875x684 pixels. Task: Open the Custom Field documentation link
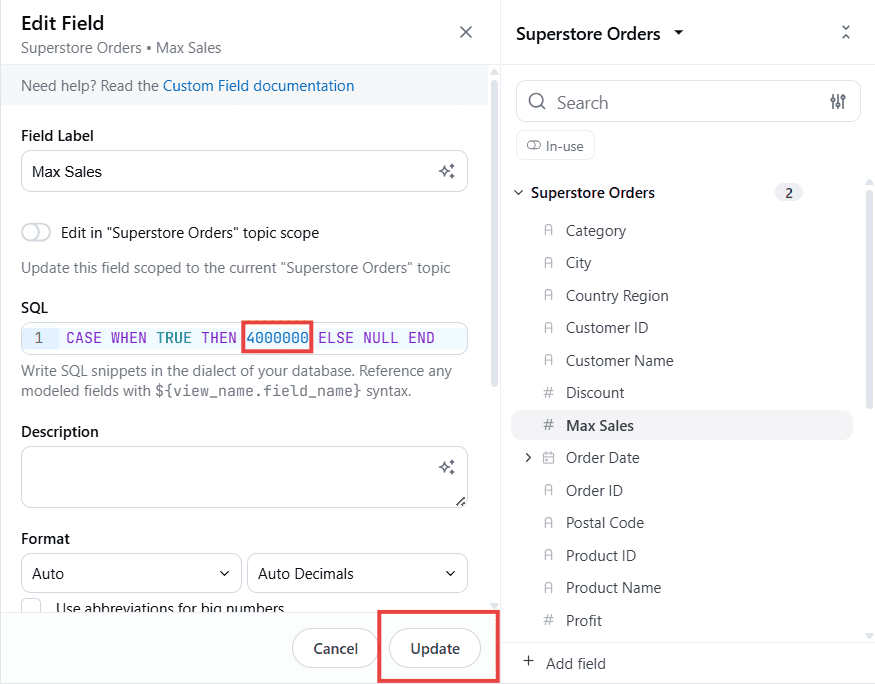[x=258, y=86]
